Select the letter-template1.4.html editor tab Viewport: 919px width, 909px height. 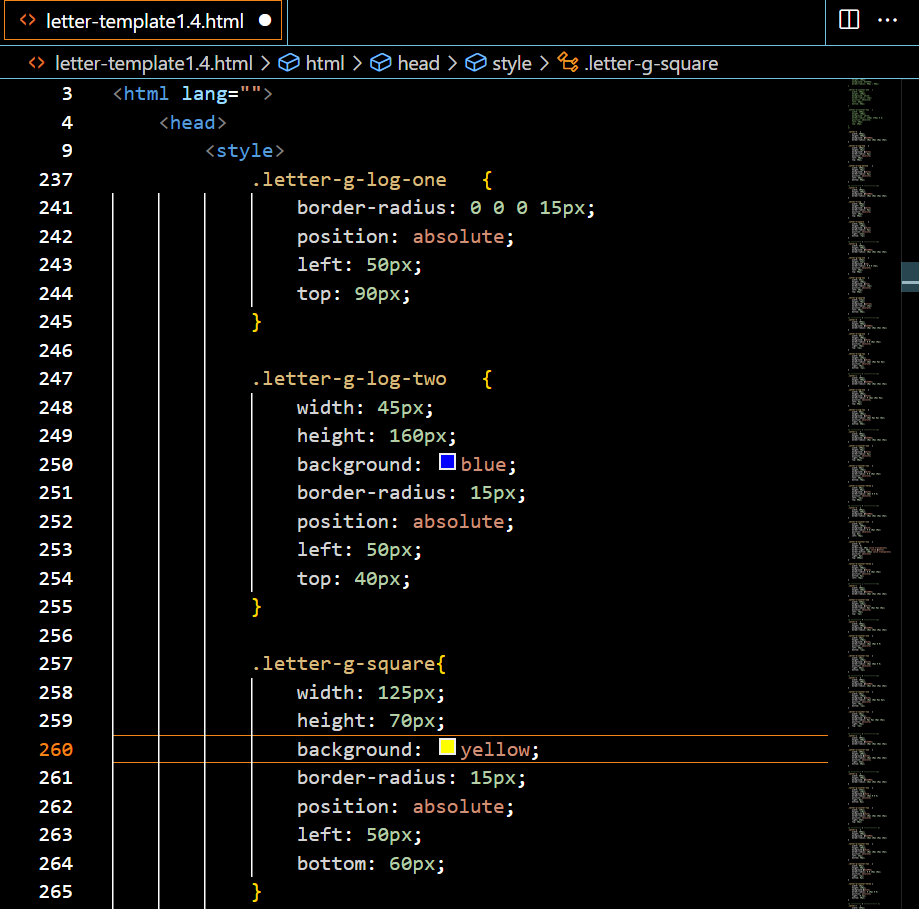145,20
